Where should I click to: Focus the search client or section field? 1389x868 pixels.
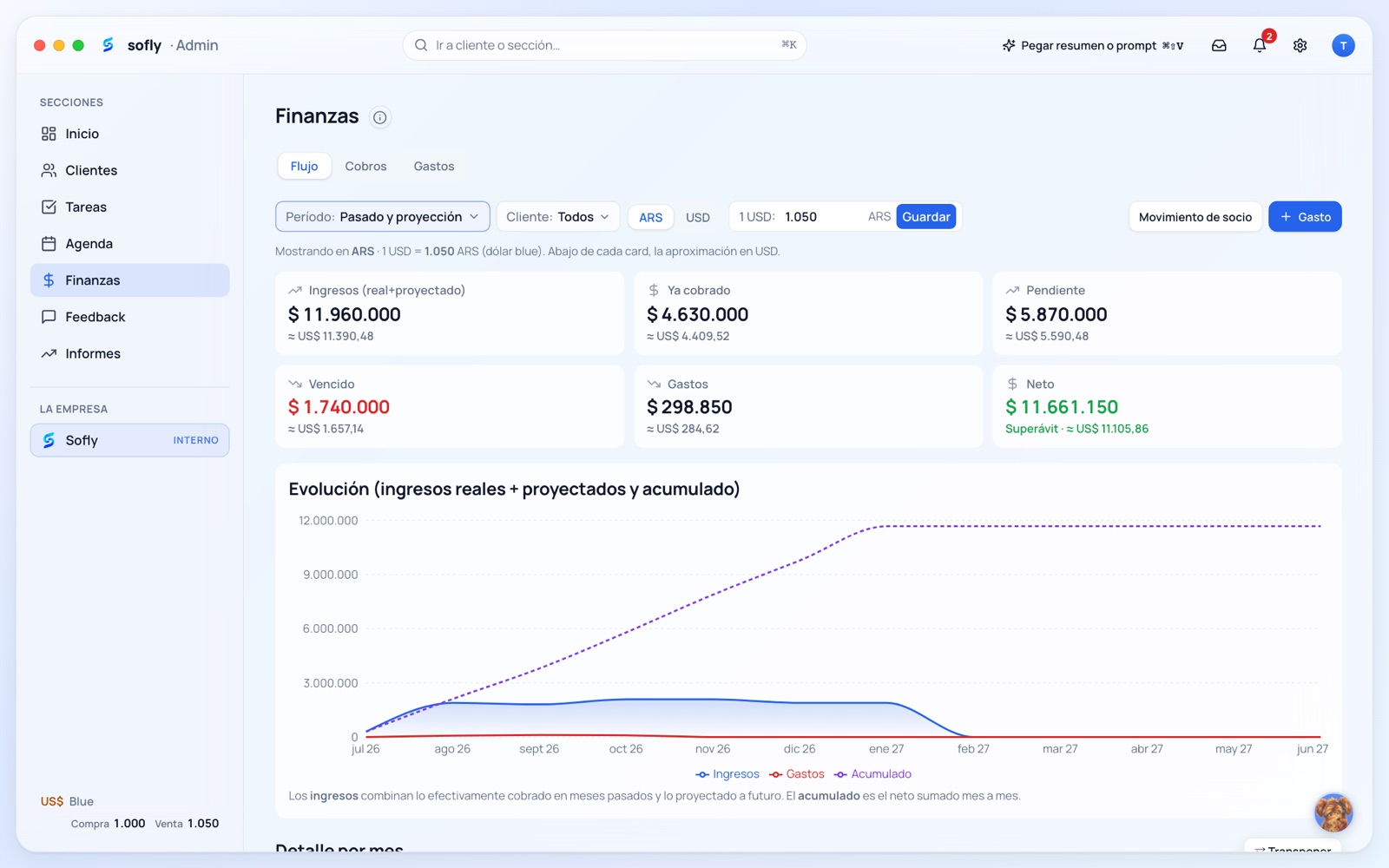tap(605, 45)
